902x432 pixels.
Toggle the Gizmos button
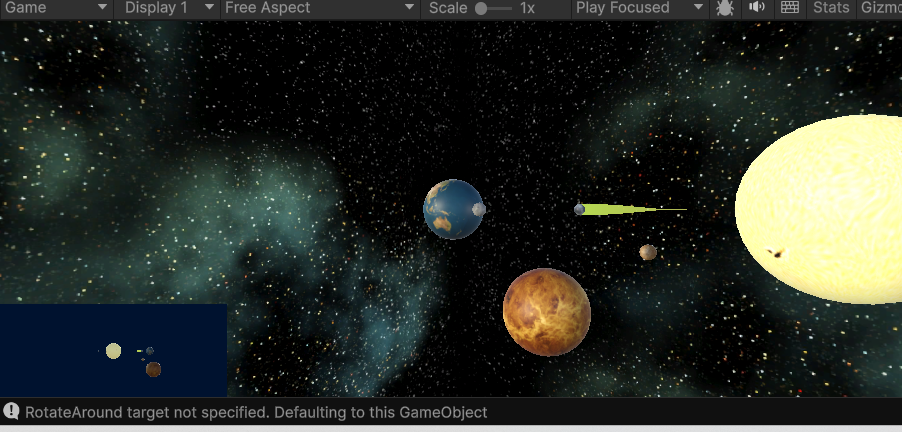880,8
